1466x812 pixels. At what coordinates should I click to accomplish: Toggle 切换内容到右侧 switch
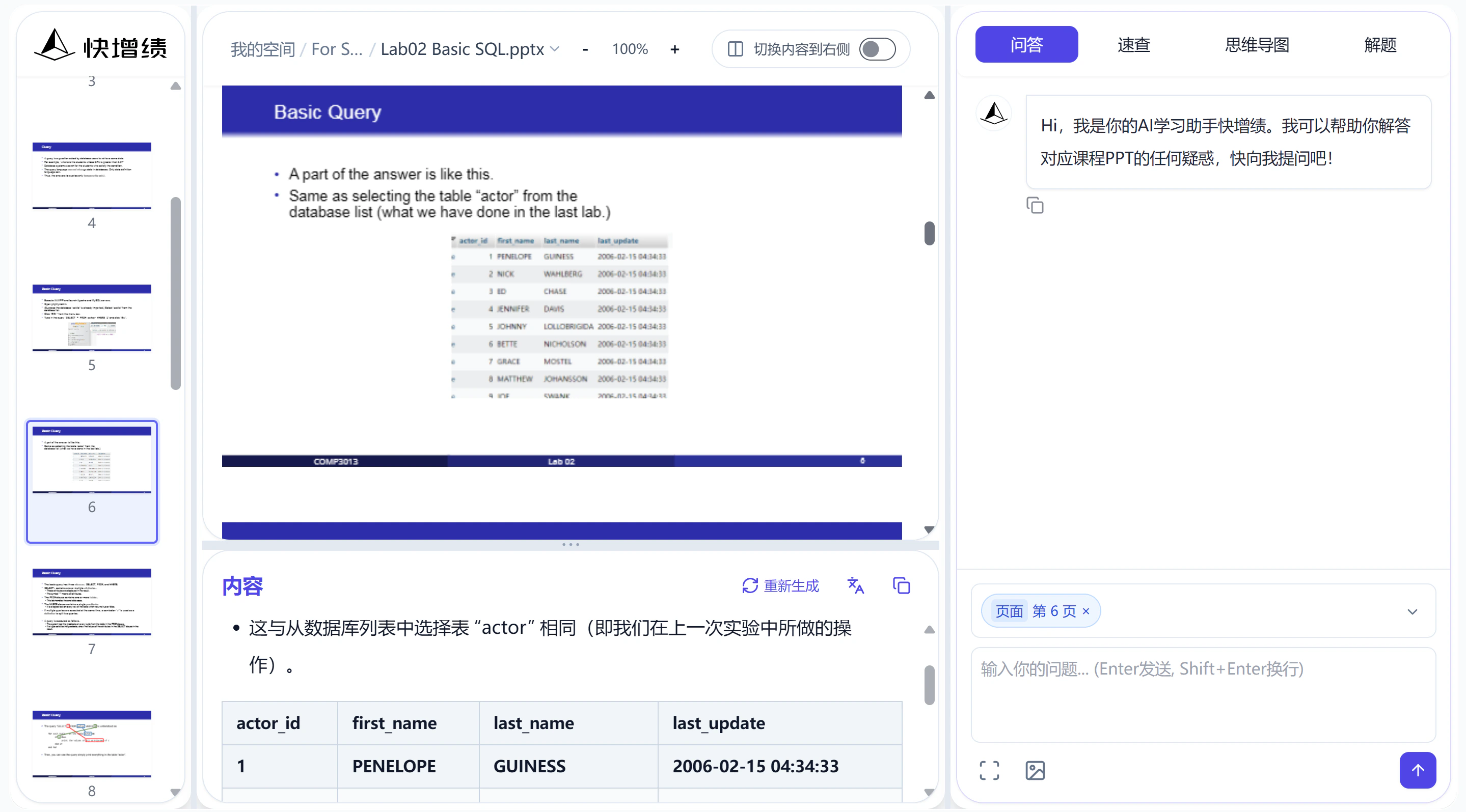(877, 49)
